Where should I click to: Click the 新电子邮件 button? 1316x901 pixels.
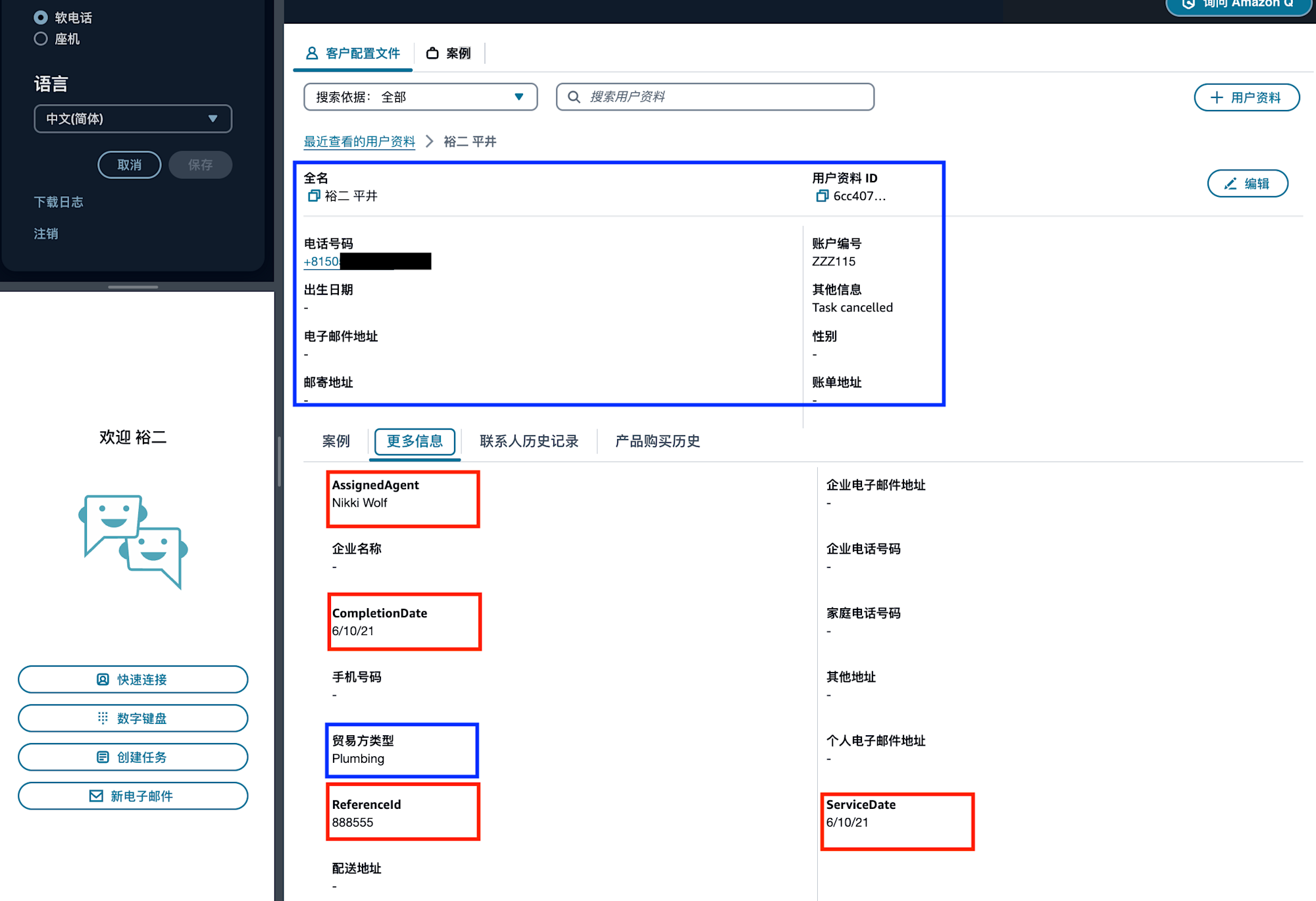tap(133, 796)
